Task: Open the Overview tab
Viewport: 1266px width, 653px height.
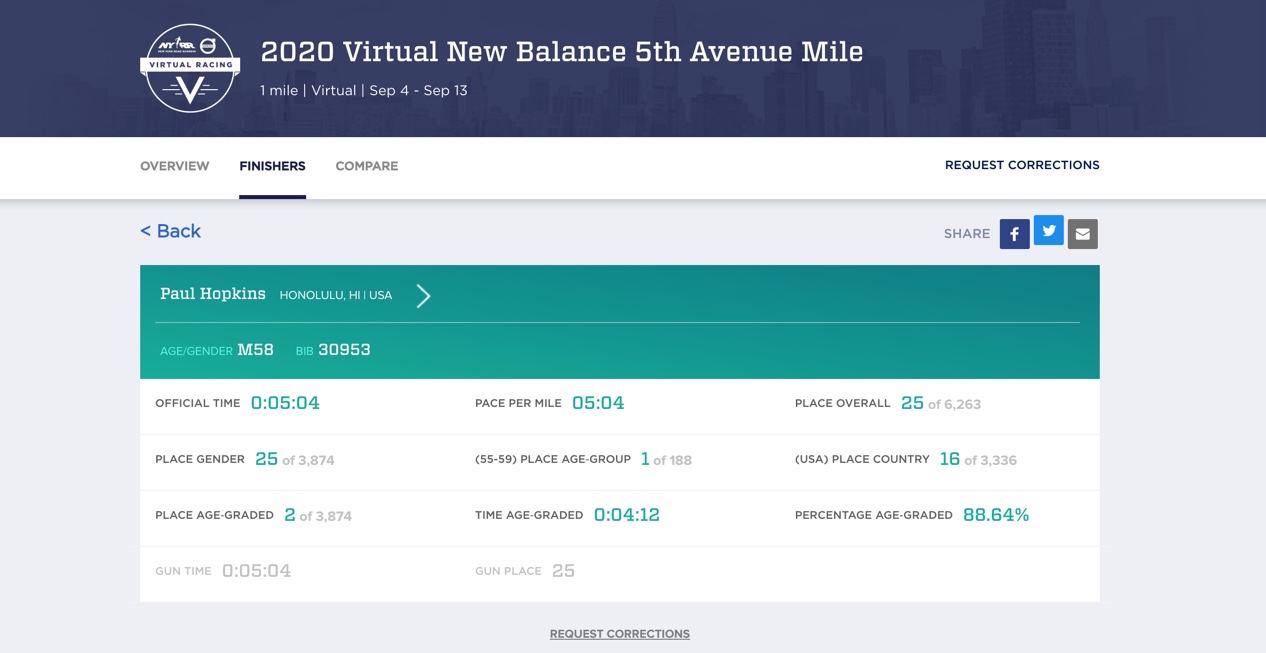Action: point(175,166)
